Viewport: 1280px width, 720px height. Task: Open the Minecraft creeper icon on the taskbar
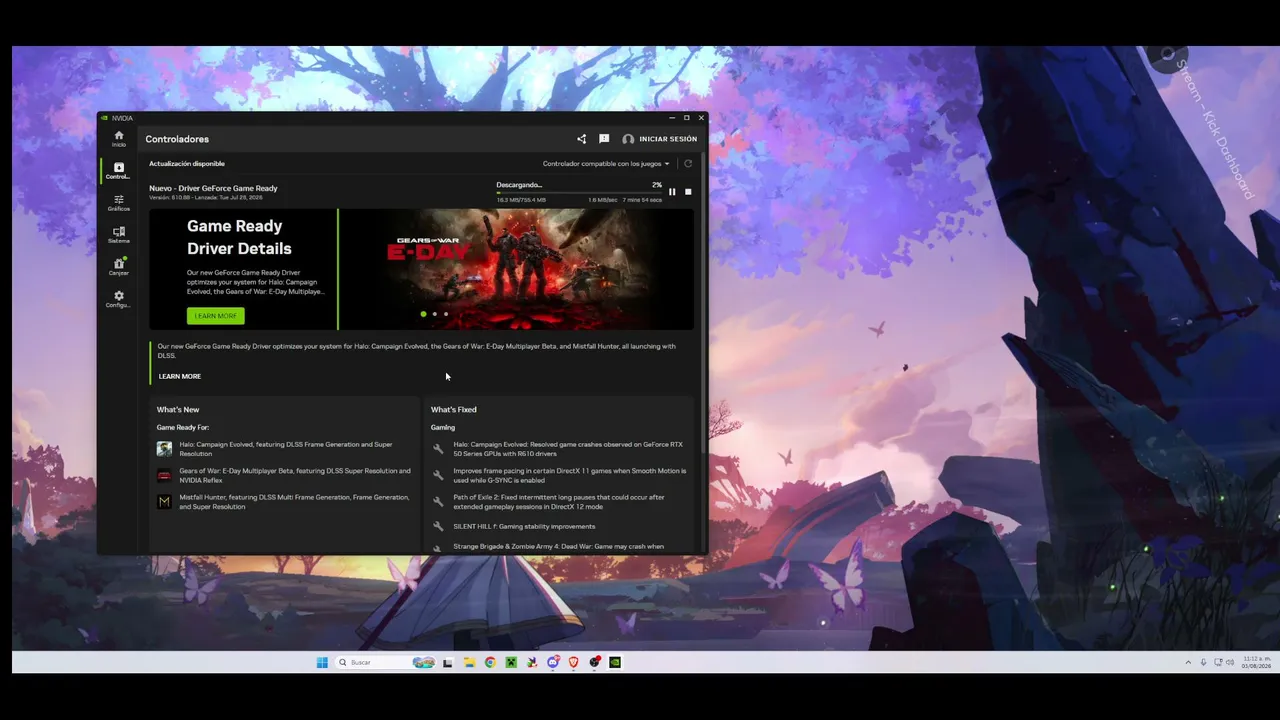pyautogui.click(x=511, y=662)
